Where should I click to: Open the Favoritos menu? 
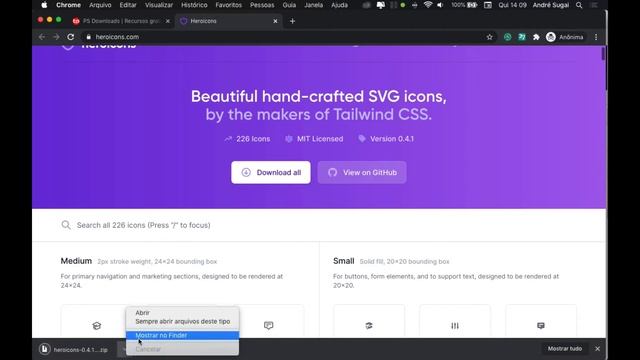pyautogui.click(x=229, y=5)
